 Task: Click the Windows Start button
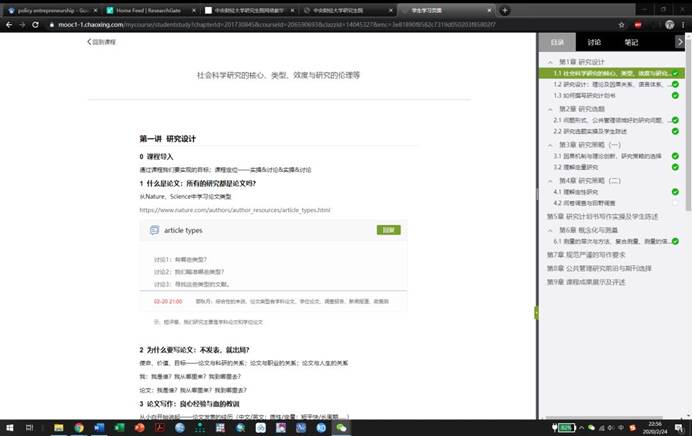(x=9, y=427)
